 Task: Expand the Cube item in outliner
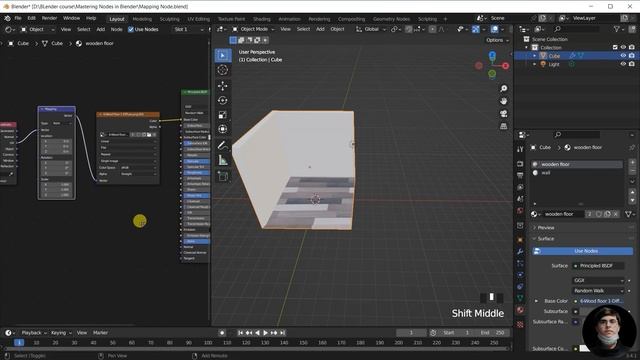click(x=535, y=56)
